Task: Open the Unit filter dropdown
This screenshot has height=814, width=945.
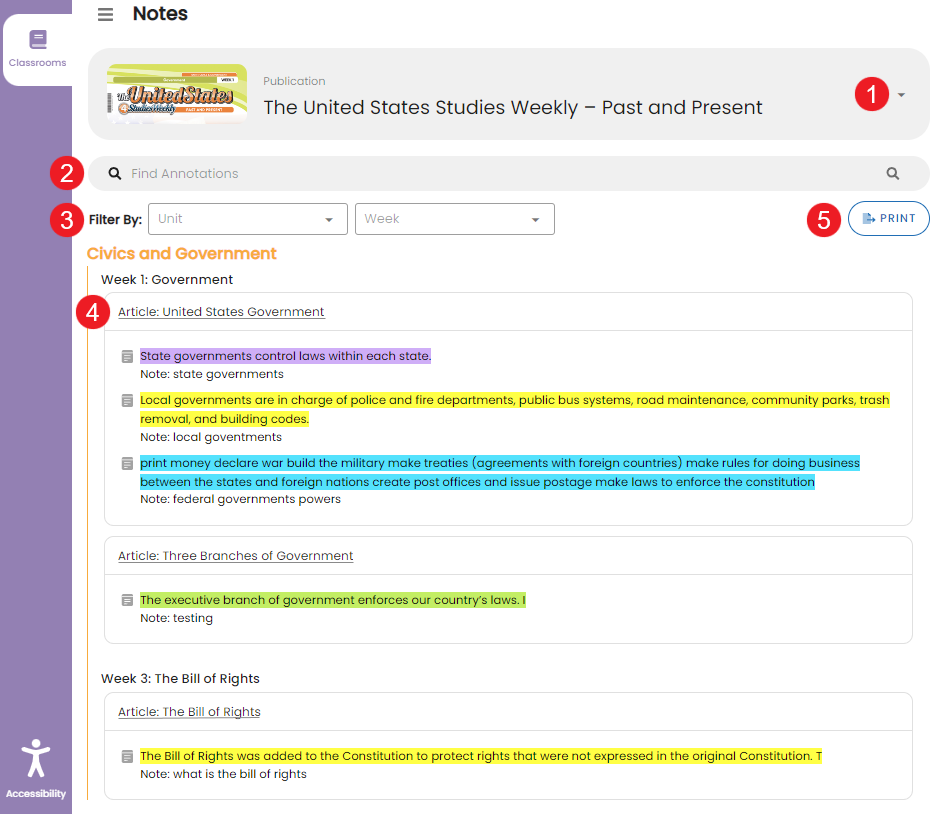Action: pos(248,219)
